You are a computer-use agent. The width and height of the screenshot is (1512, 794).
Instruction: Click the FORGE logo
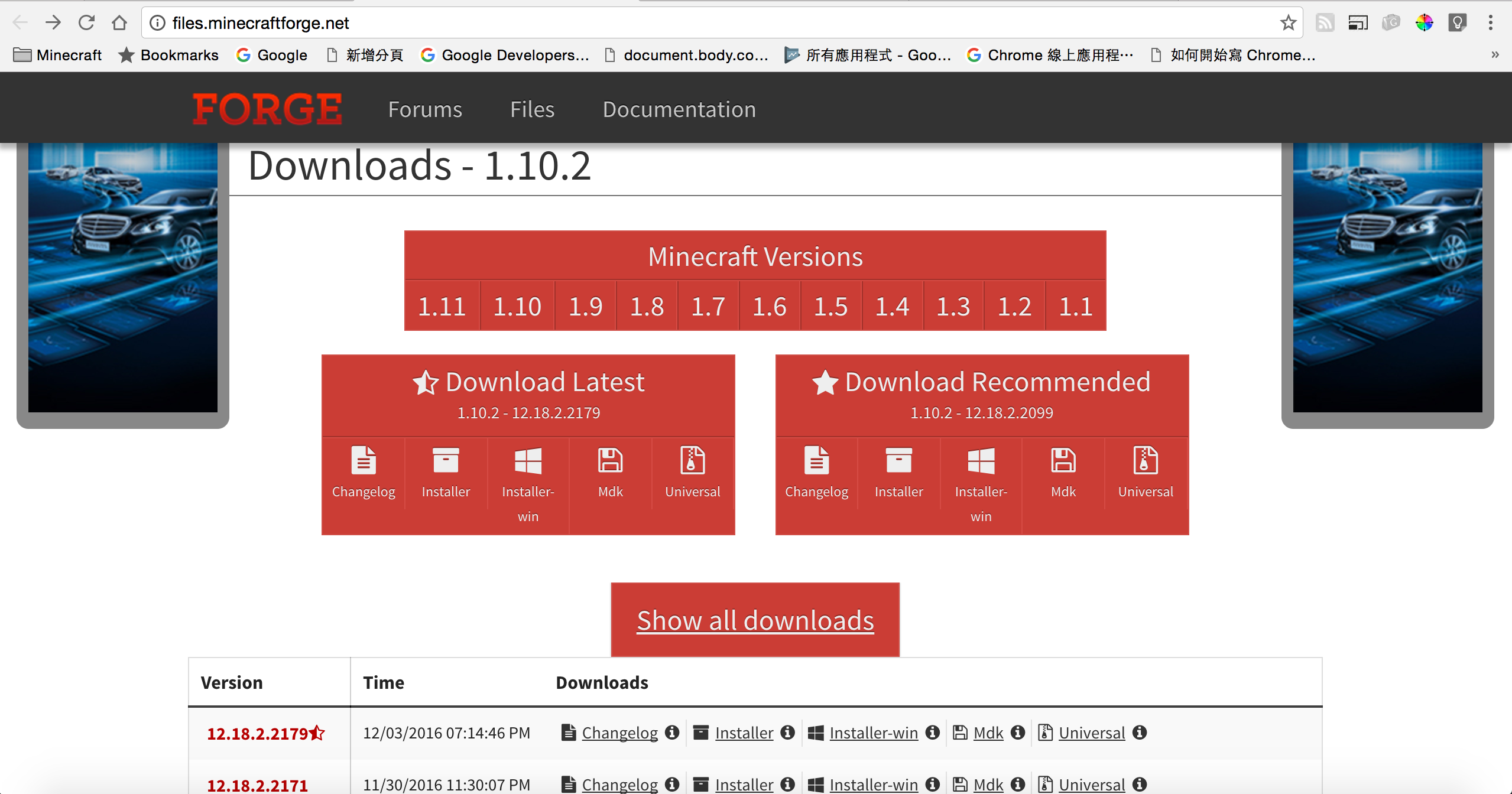tap(267, 109)
